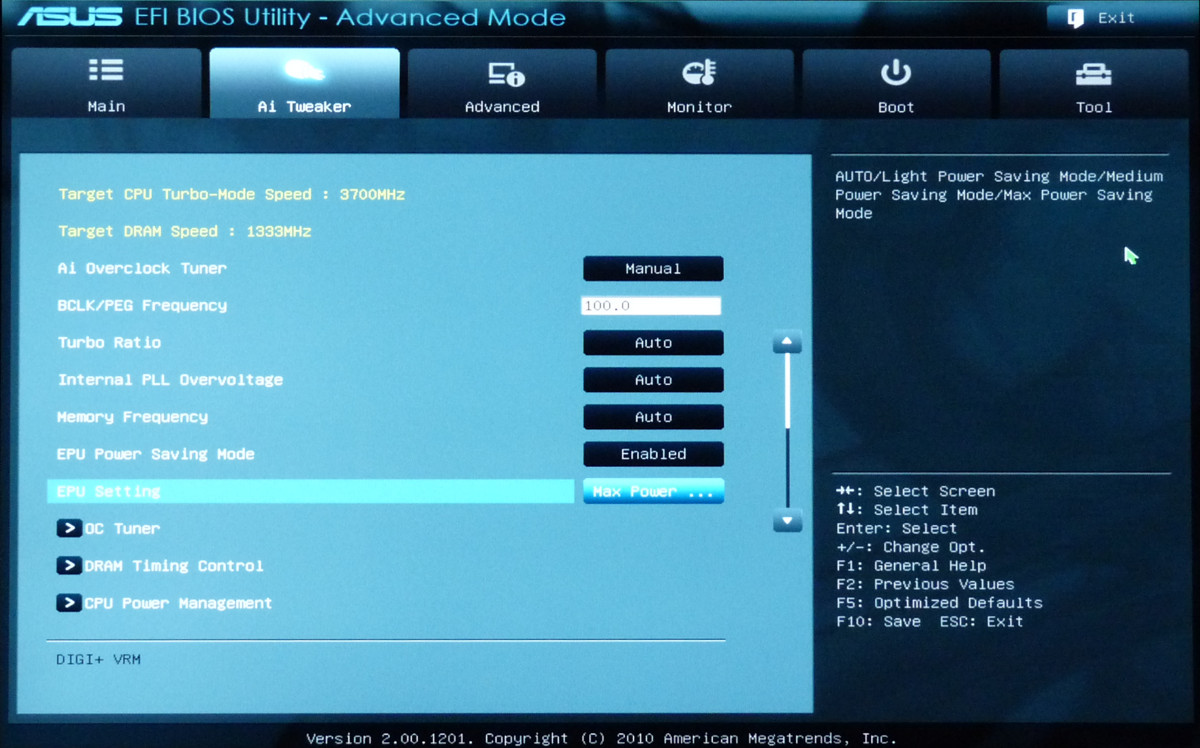Click the OC Tuner arrow icon
The height and width of the screenshot is (748, 1200).
[x=69, y=528]
